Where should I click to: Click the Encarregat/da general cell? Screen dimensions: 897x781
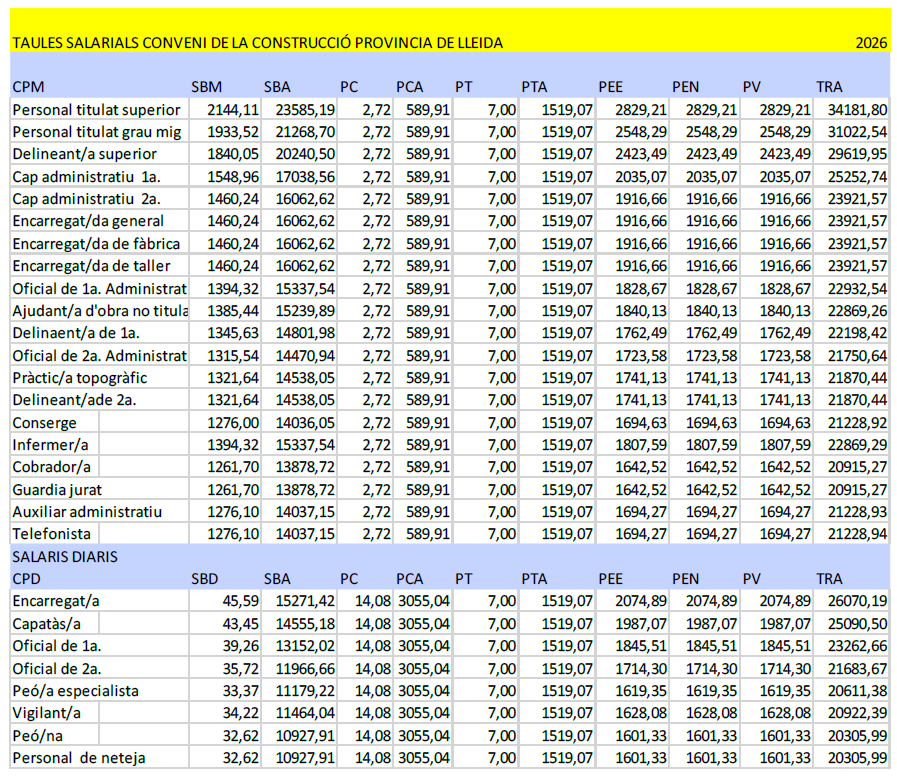pyautogui.click(x=88, y=220)
